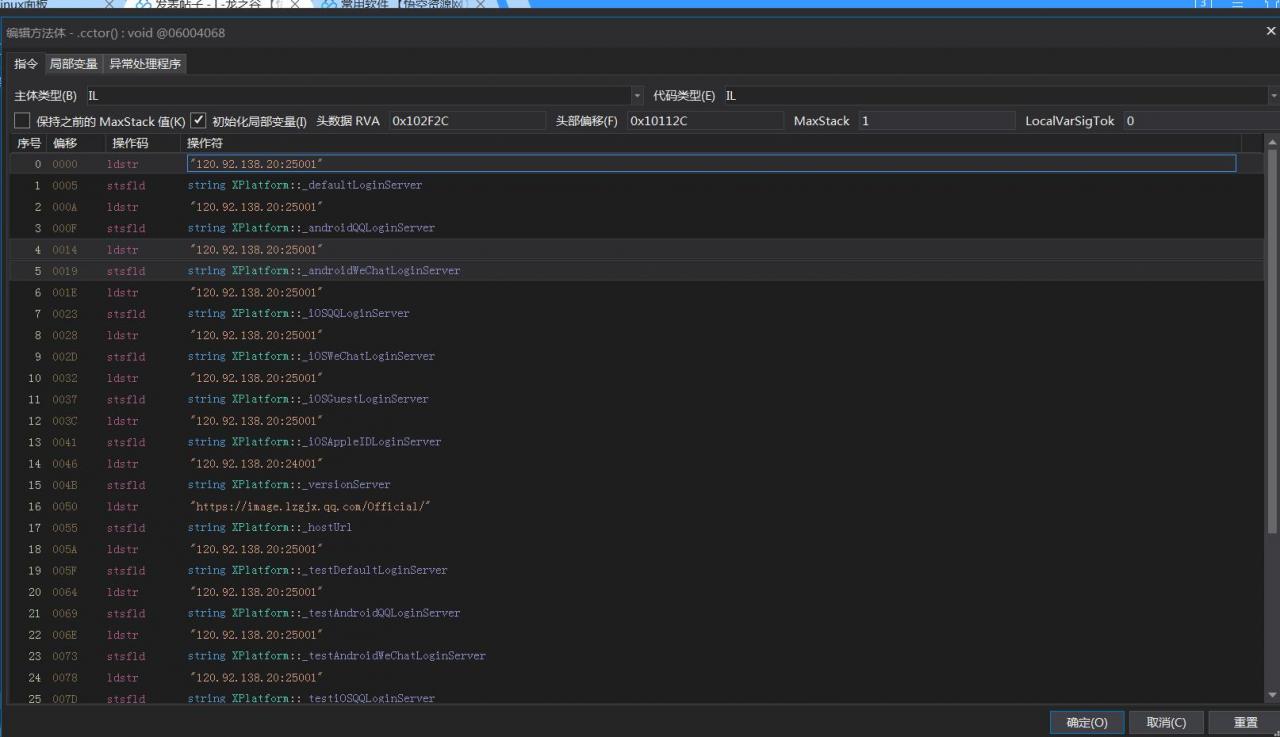Viewport: 1280px width, 737px height.
Task: Select the "120.92.138.20:24001" string operand
Action: point(257,464)
